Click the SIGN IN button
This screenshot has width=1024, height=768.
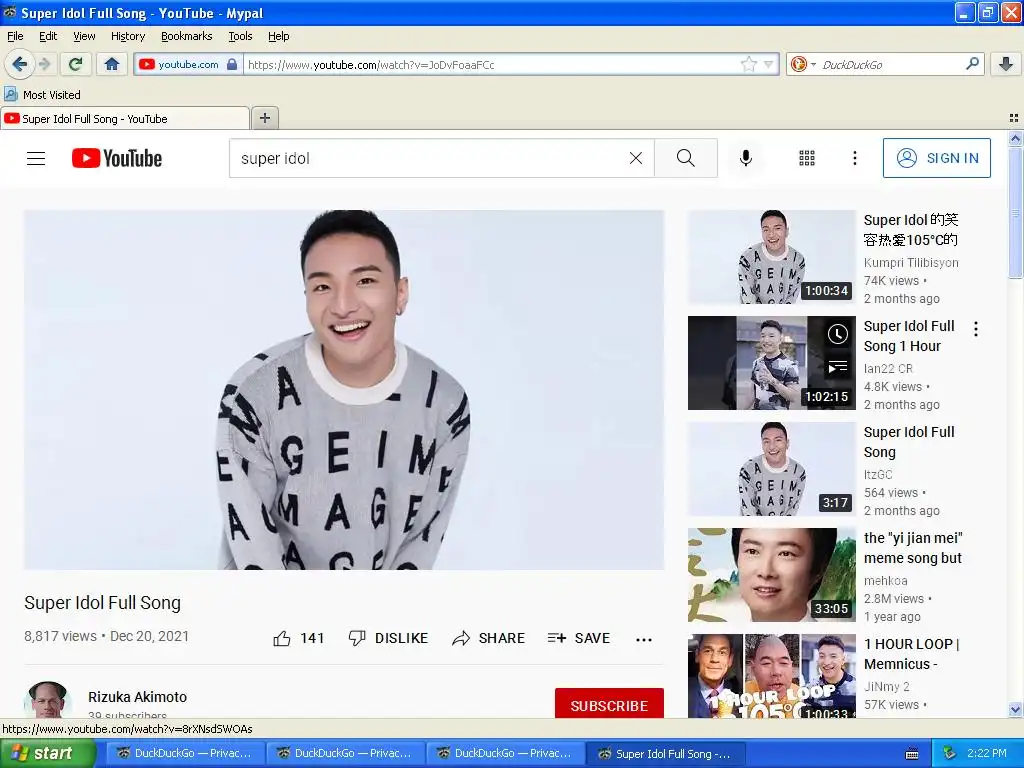pyautogui.click(x=936, y=158)
